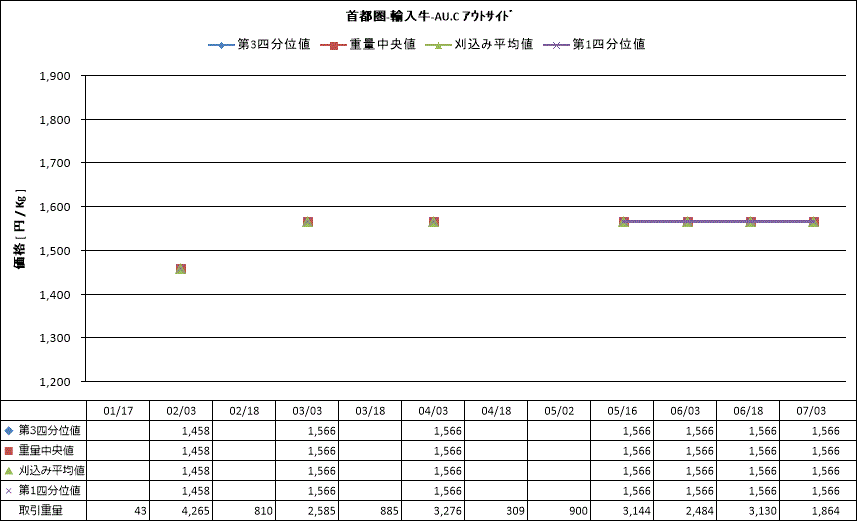Select the 重量中央値 legend entry above chart
857x521 pixels.
368,44
